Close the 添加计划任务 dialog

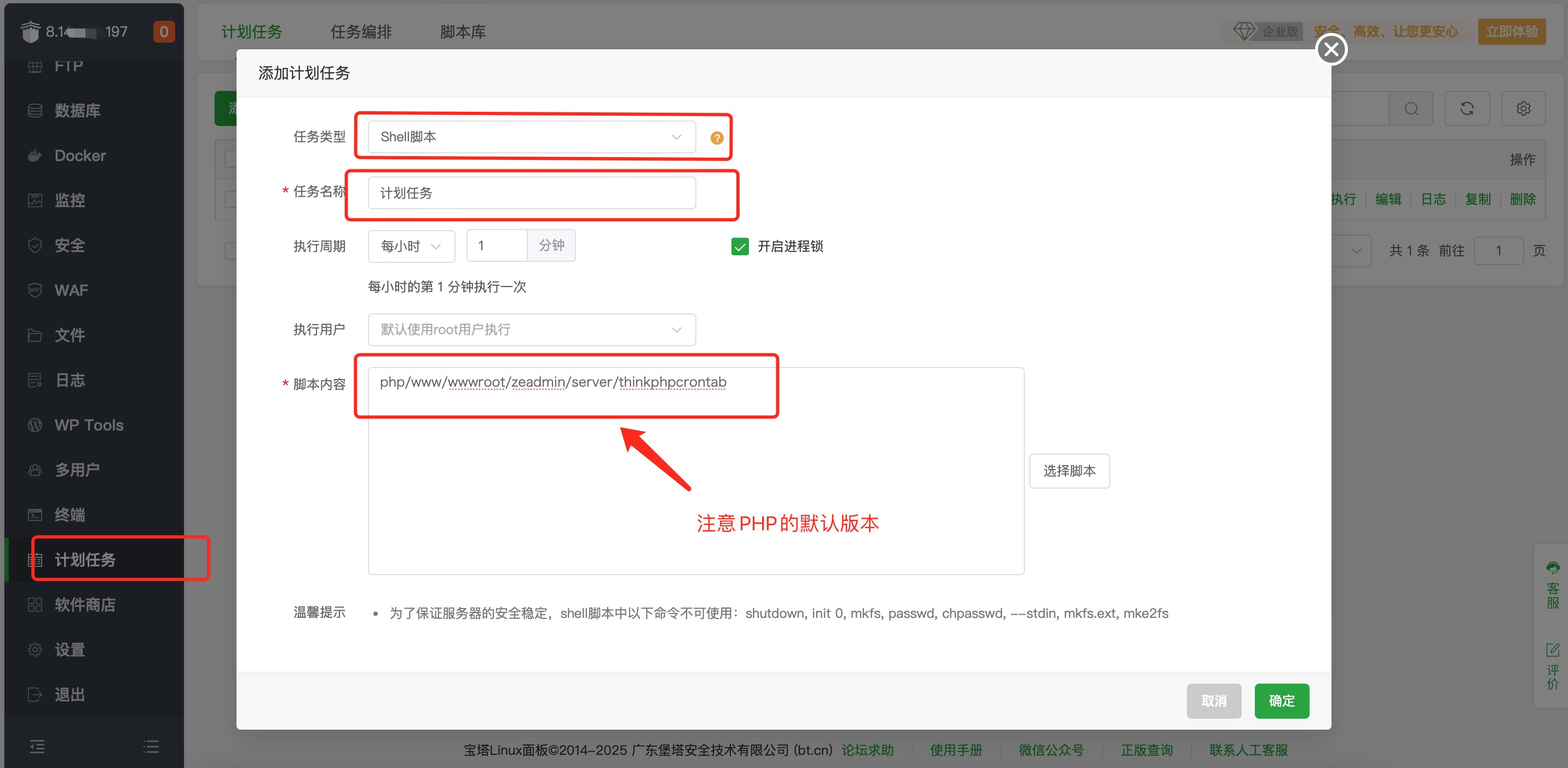click(1330, 49)
